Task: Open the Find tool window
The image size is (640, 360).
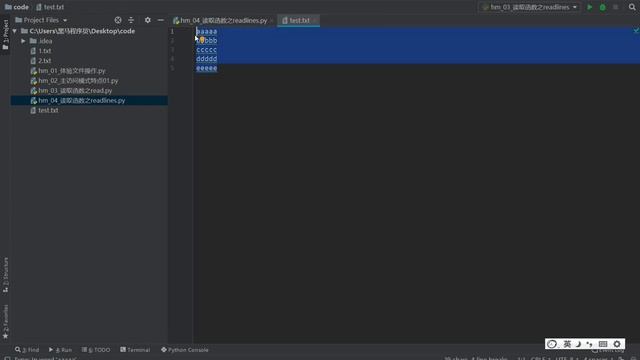Action: [27, 350]
